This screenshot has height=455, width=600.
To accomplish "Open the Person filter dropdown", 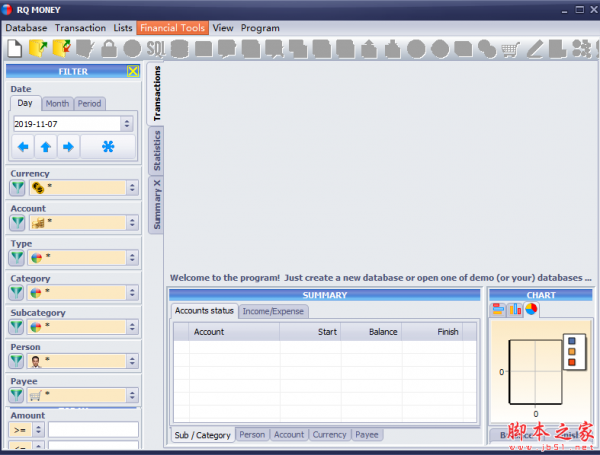I will point(132,361).
